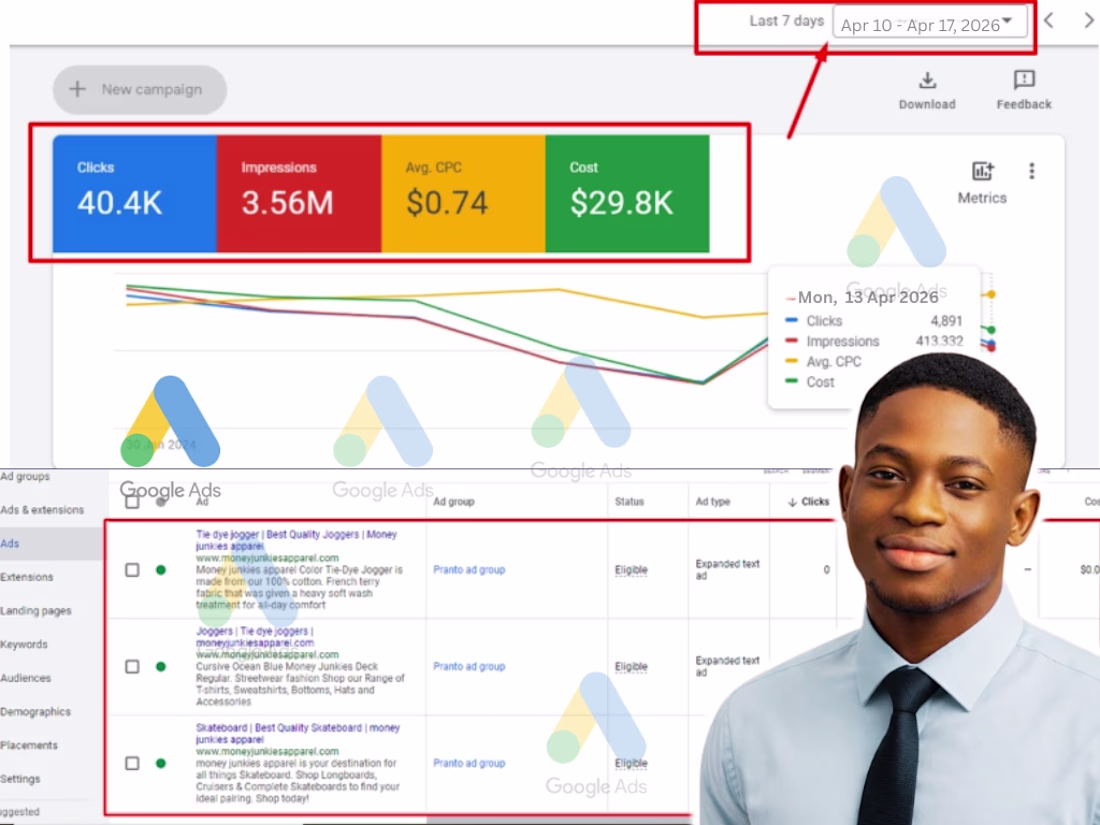
Task: Open the Apr 10 - Apr 17 date dropdown
Action: coord(930,22)
